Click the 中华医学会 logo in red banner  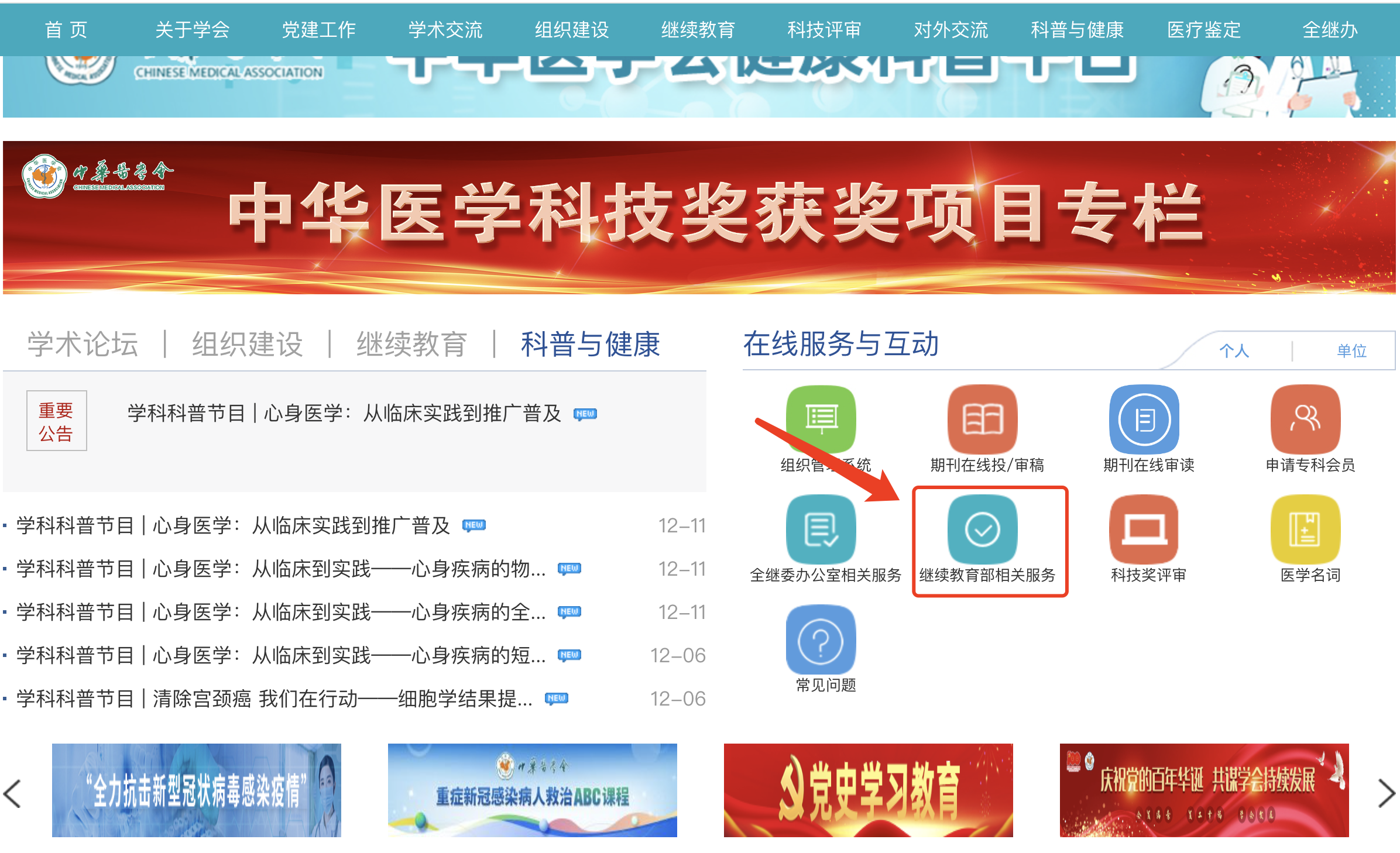97,176
